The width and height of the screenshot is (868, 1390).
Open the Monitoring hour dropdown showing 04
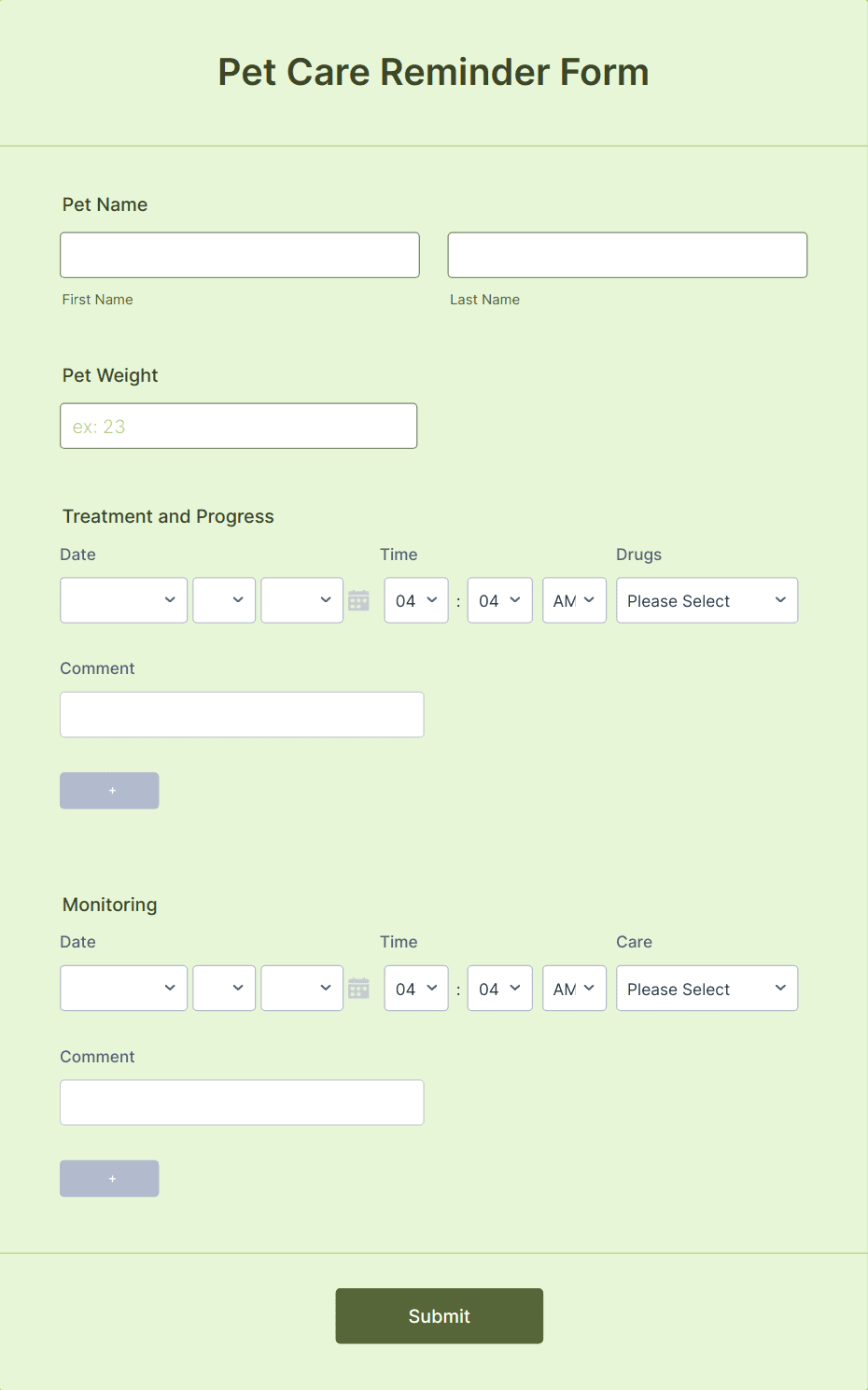415,988
